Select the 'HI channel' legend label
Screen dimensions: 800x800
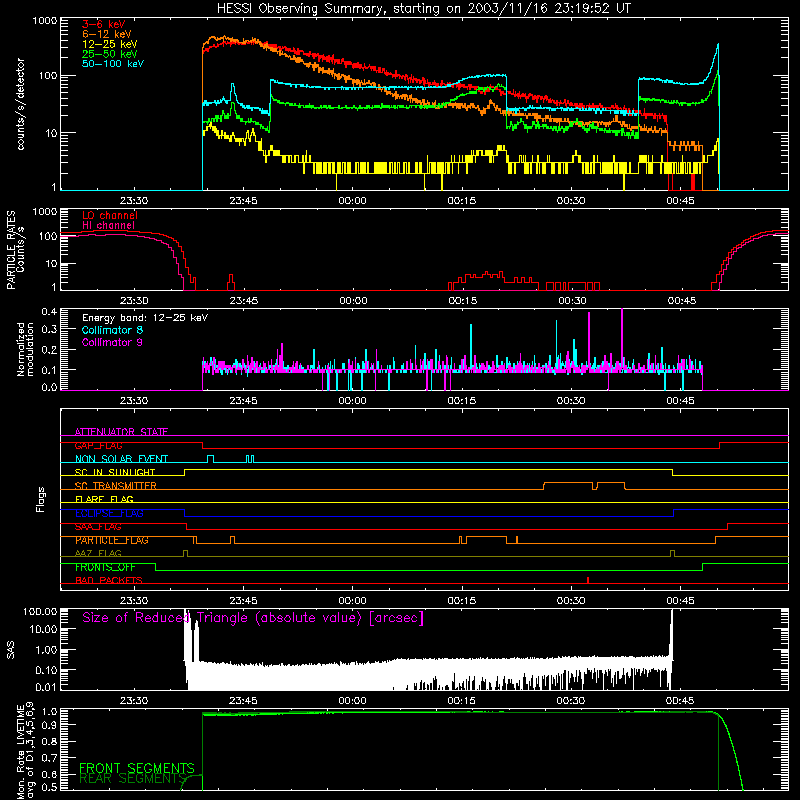109,226
